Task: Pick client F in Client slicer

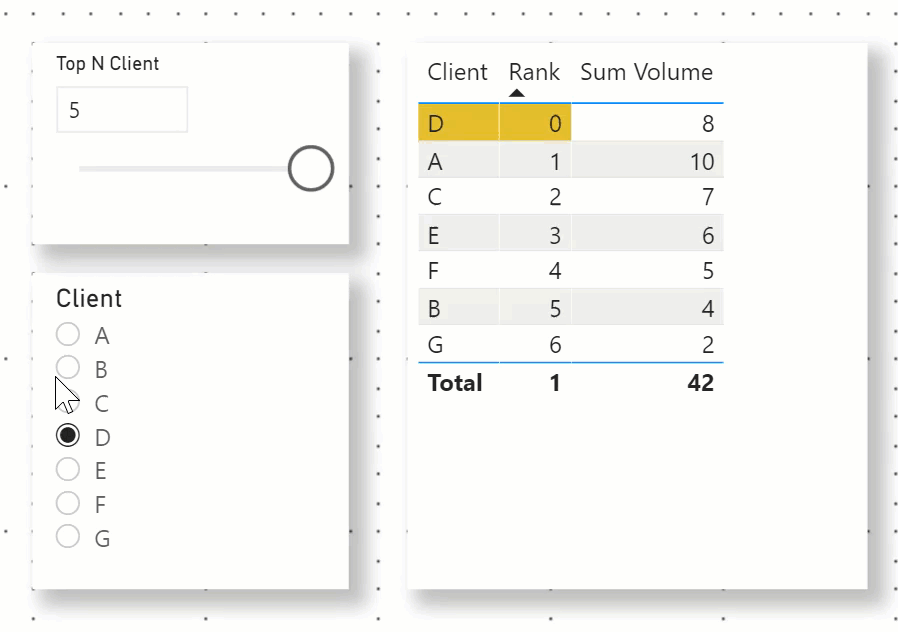Action: coord(68,503)
